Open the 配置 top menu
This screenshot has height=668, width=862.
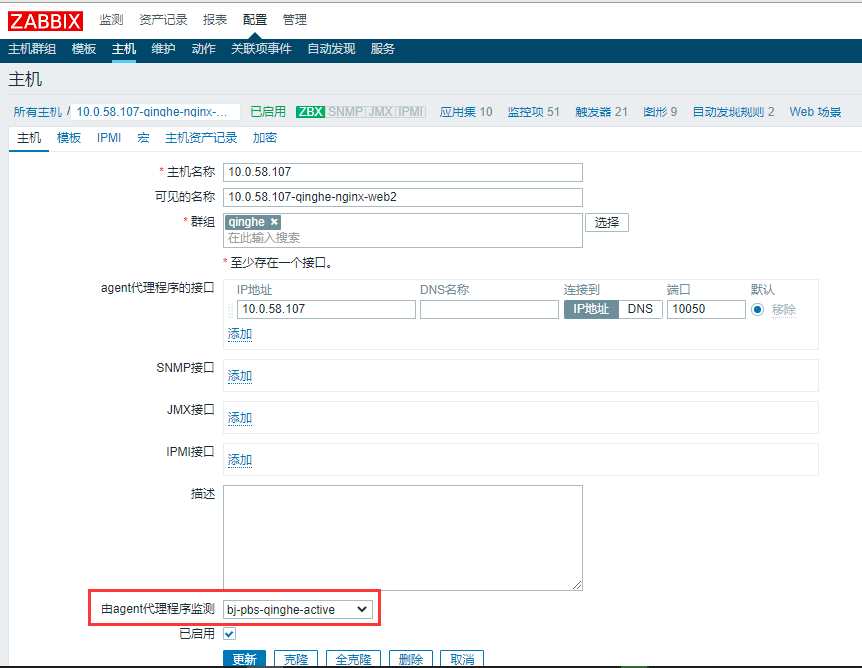point(255,20)
